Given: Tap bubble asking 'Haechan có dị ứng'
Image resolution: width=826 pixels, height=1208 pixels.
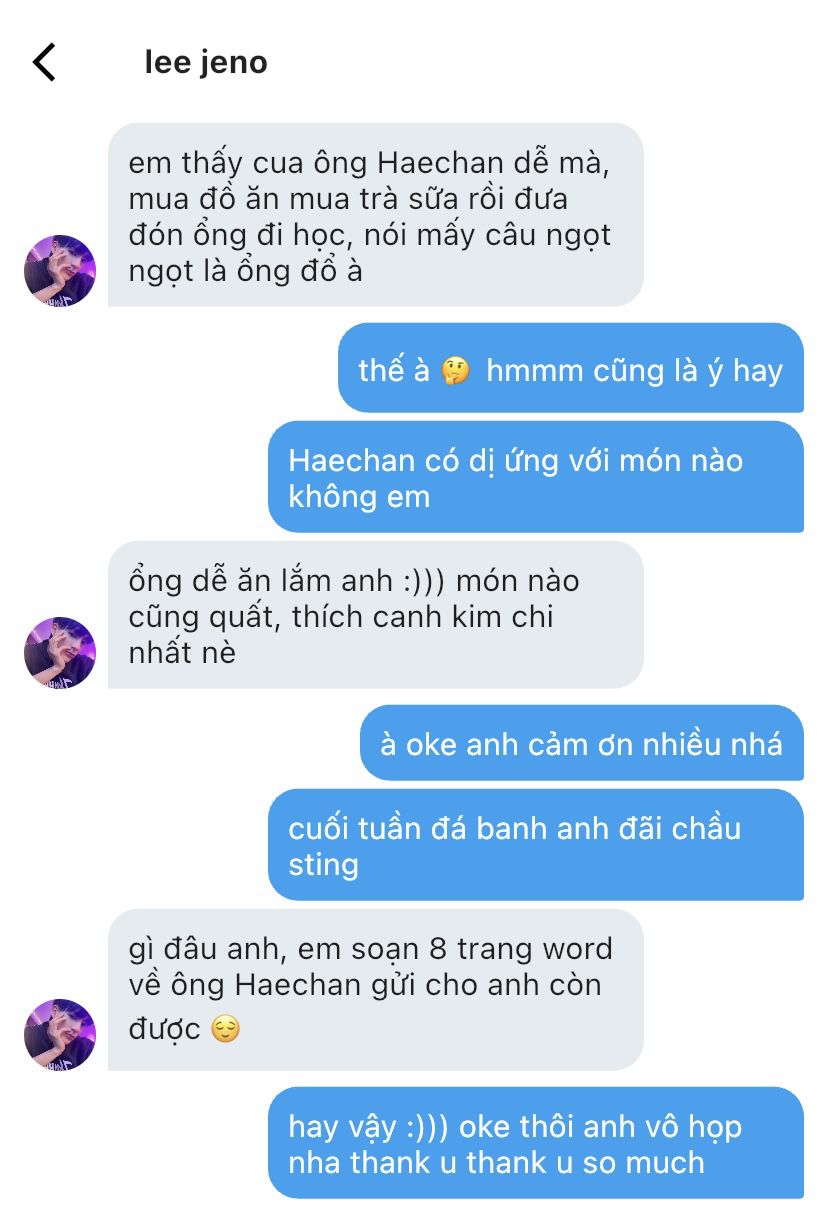Looking at the screenshot, I should [535, 477].
